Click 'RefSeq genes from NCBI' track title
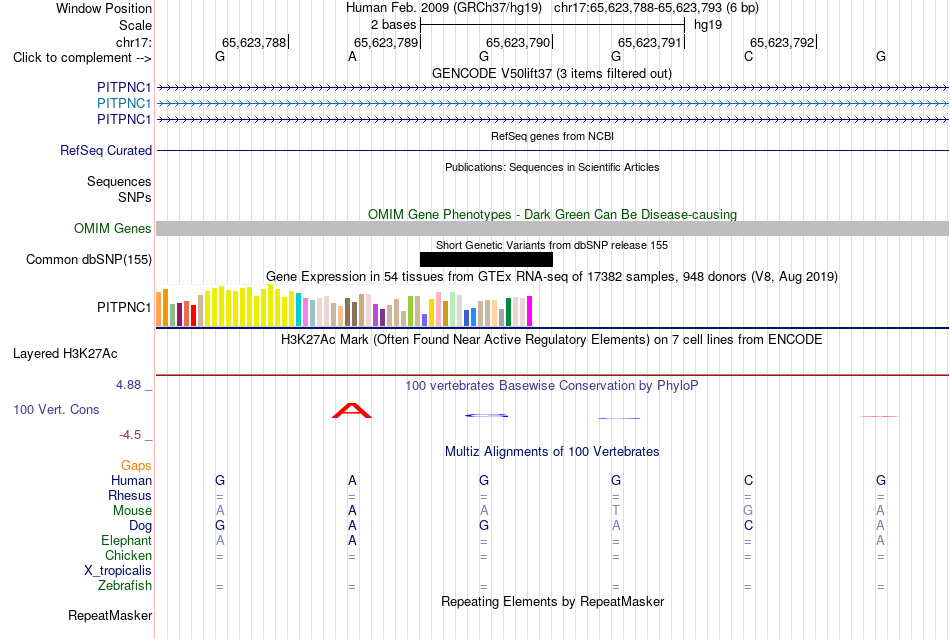Screen dimensions: 950x639 pyautogui.click(x=553, y=136)
